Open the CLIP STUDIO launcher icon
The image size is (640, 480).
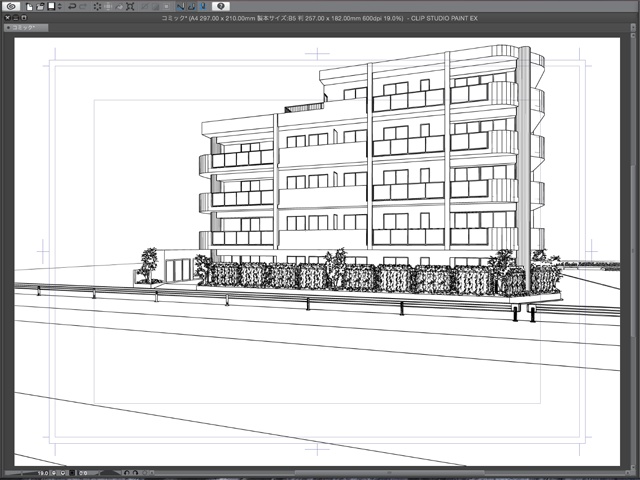coord(11,6)
